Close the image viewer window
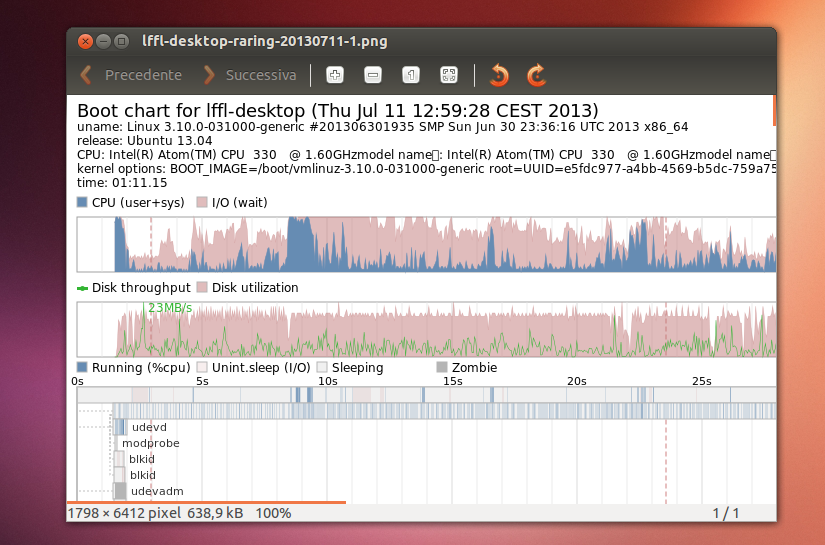This screenshot has height=545, width=825. pos(85,41)
